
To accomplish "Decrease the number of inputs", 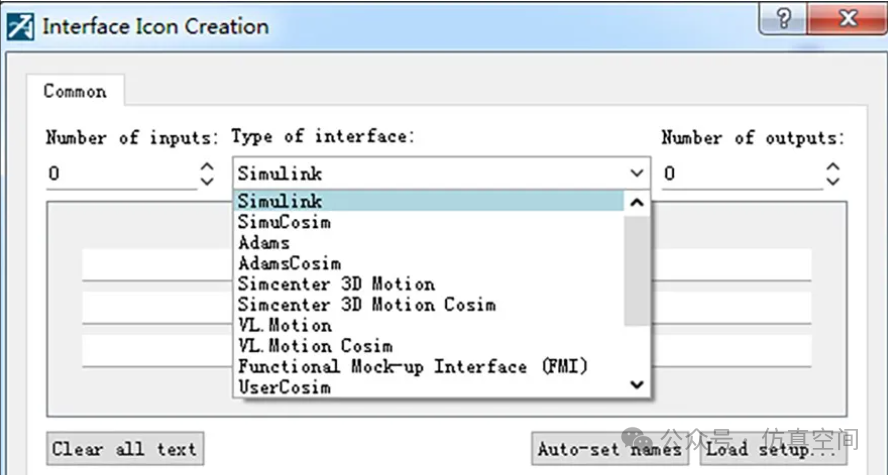I will point(207,181).
